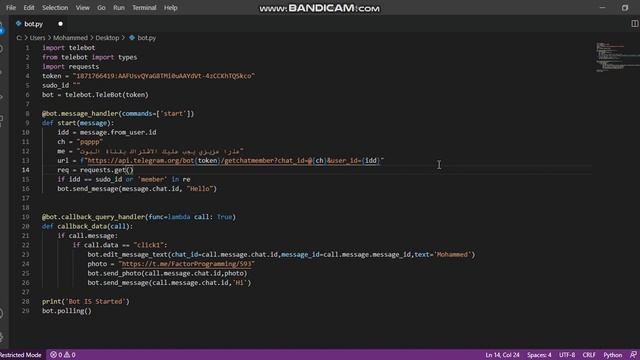Click the @bot.callback_query_handler decorator line
The image size is (640, 360).
[x=139, y=217]
